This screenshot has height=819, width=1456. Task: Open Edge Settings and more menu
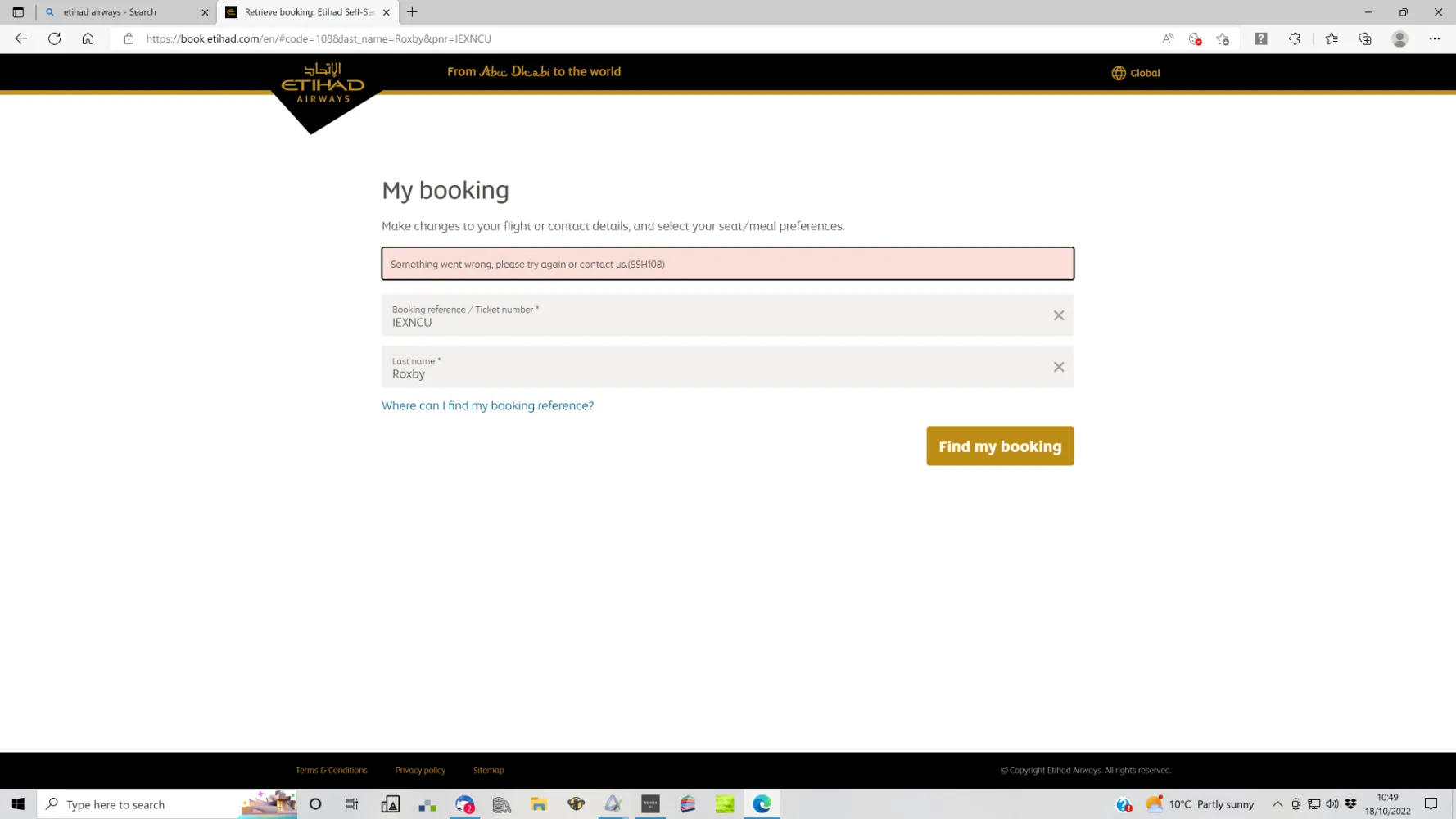1435,38
